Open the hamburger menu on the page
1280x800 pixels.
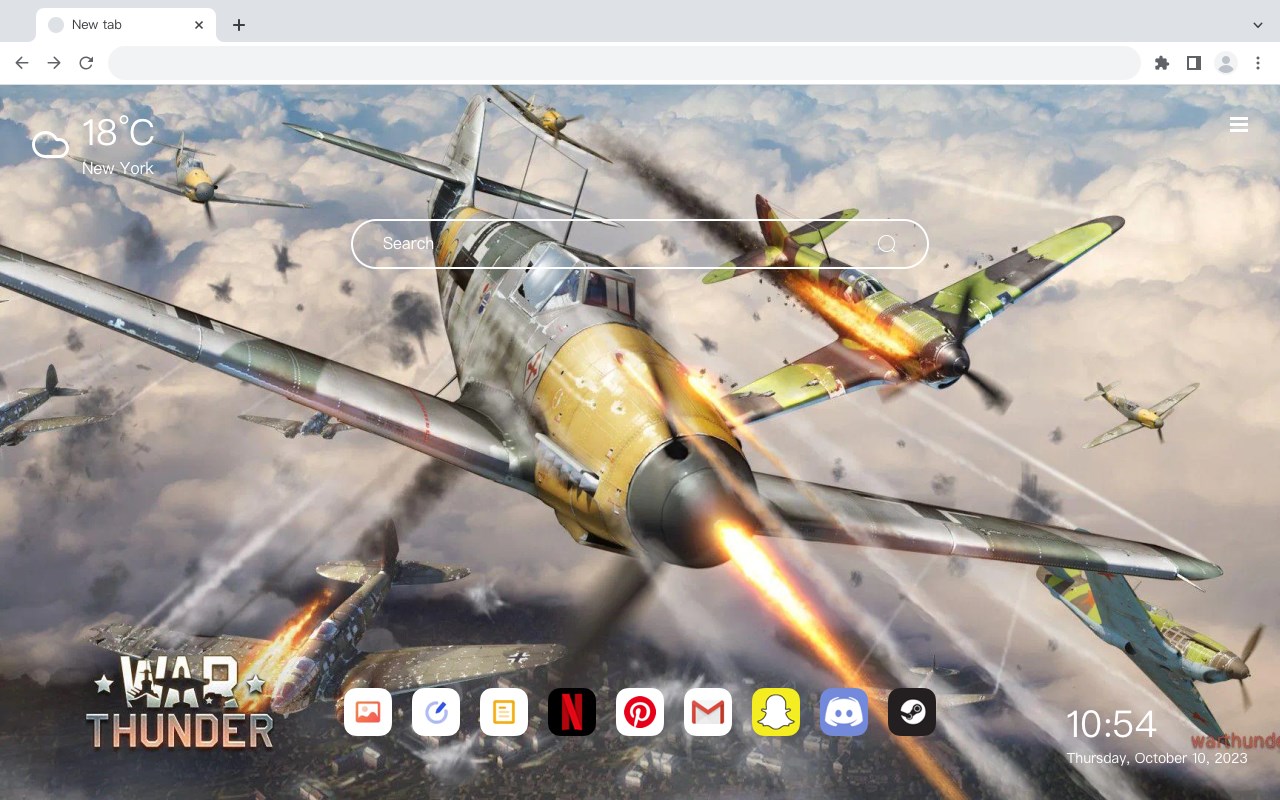pos(1239,125)
